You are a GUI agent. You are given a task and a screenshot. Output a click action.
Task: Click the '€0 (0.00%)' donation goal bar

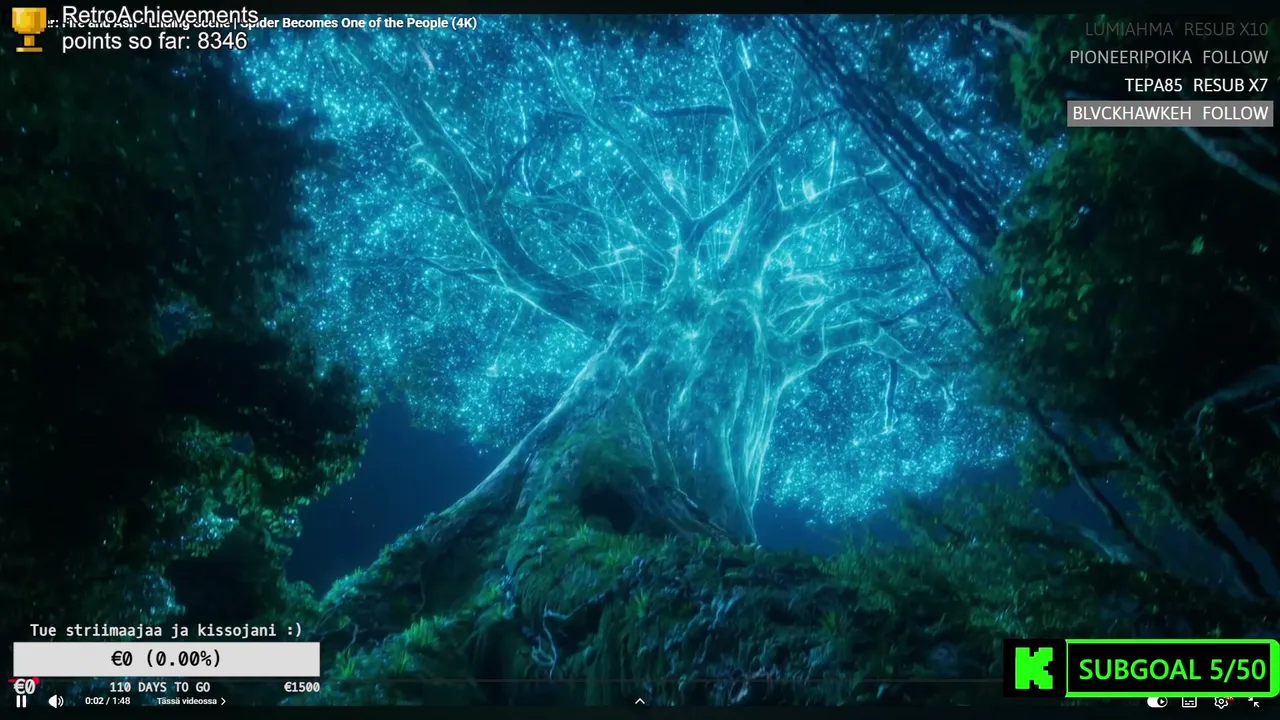[166, 659]
